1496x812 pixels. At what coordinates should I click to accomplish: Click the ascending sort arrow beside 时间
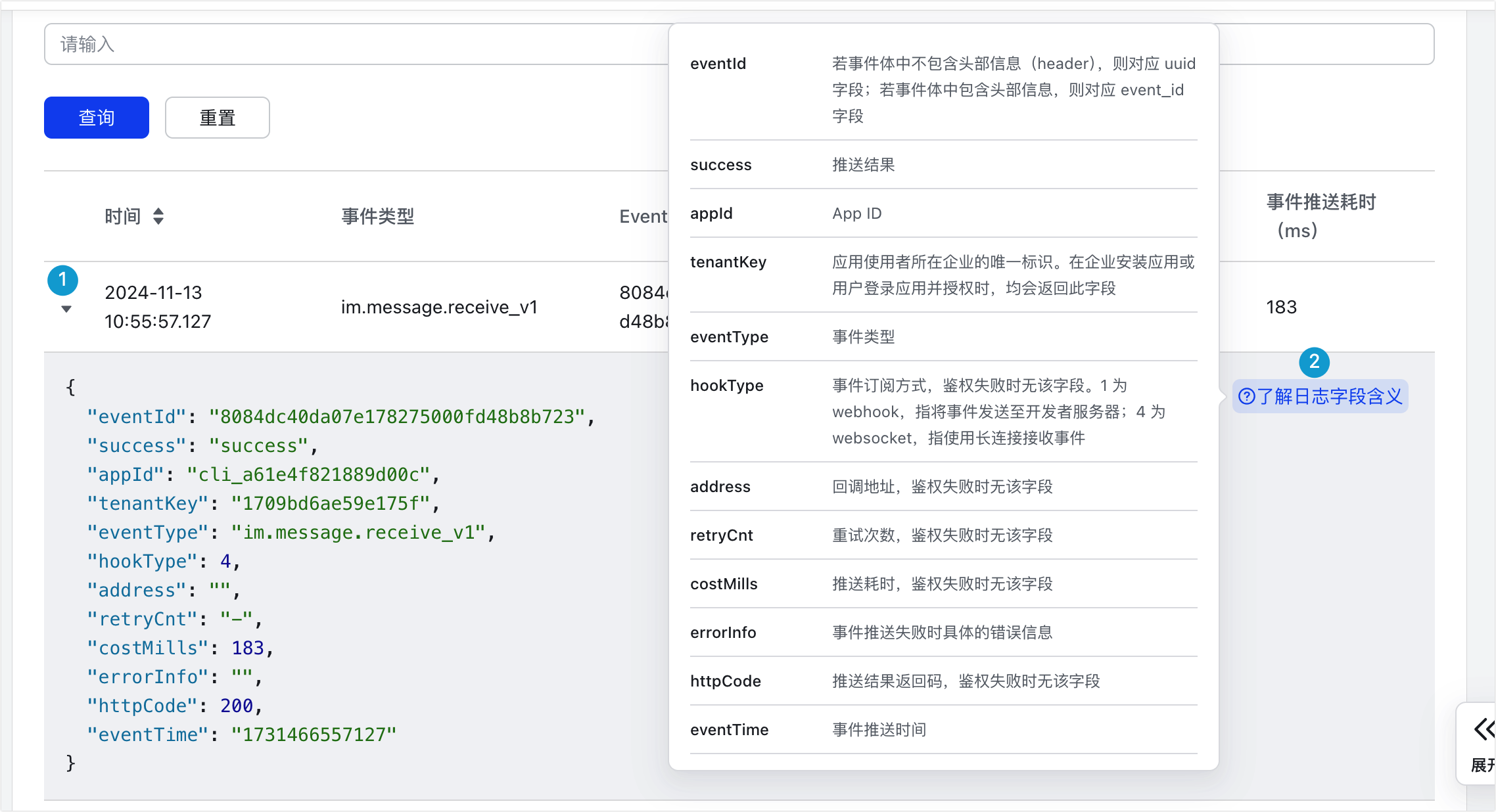click(158, 211)
